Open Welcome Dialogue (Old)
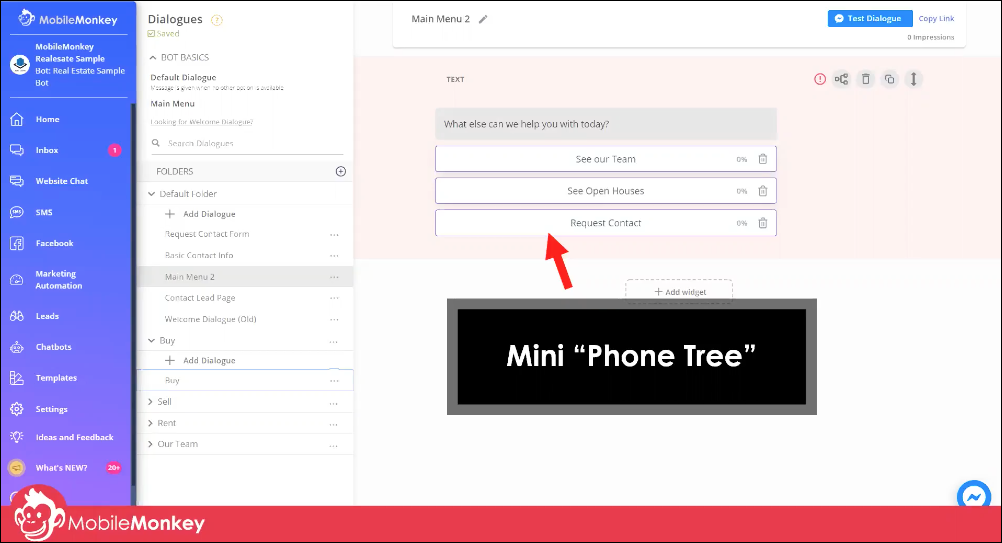This screenshot has height=543, width=1002. point(210,319)
